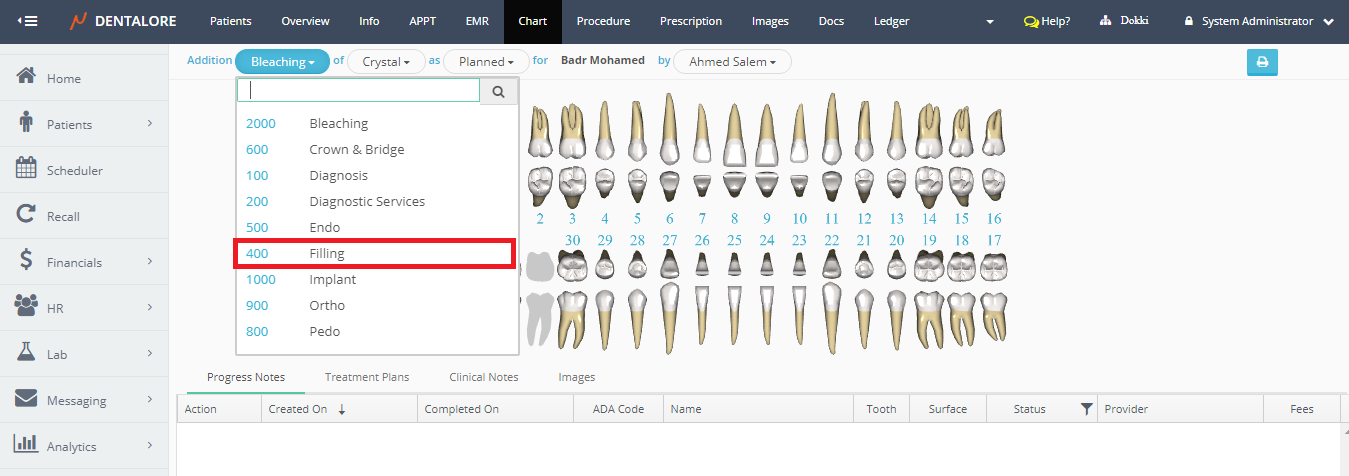Switch to the Treatment Plans tab
The width and height of the screenshot is (1349, 476).
(x=366, y=377)
